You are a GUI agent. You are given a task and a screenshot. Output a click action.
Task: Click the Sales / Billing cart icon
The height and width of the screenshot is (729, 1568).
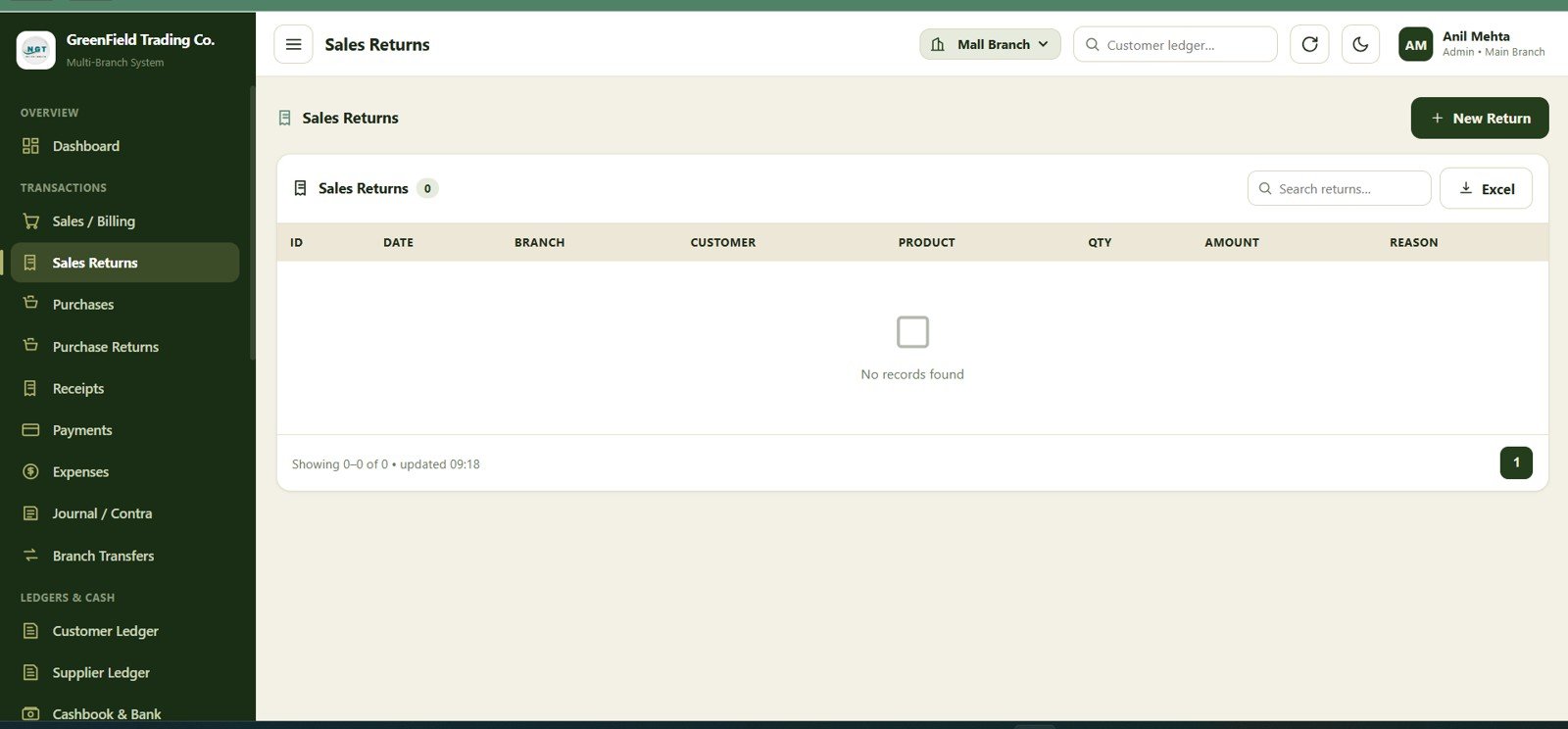coord(30,221)
